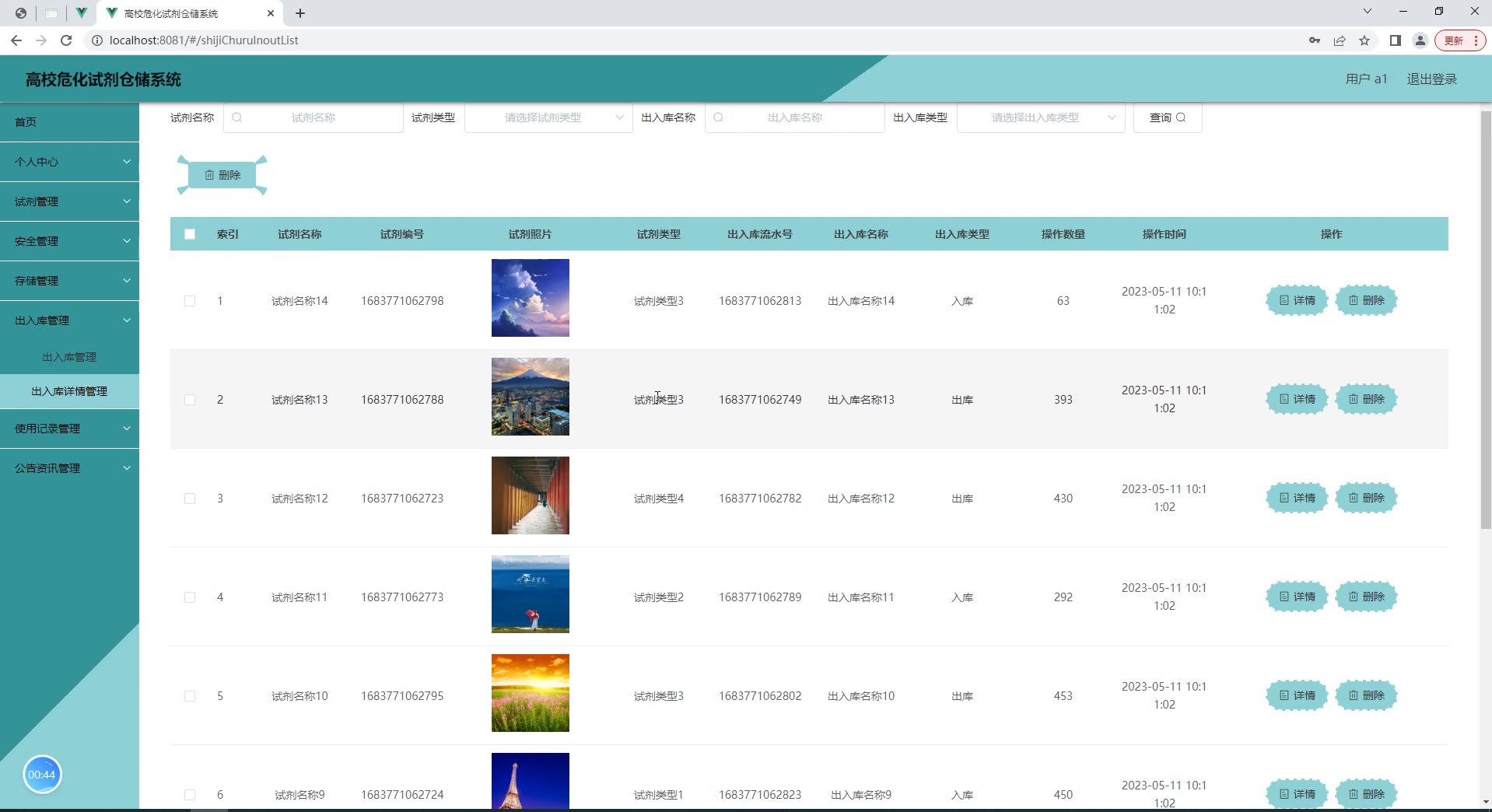Click the Mount Fuji reagent photo thumbnail
Viewport: 1492px width, 812px height.
point(531,397)
